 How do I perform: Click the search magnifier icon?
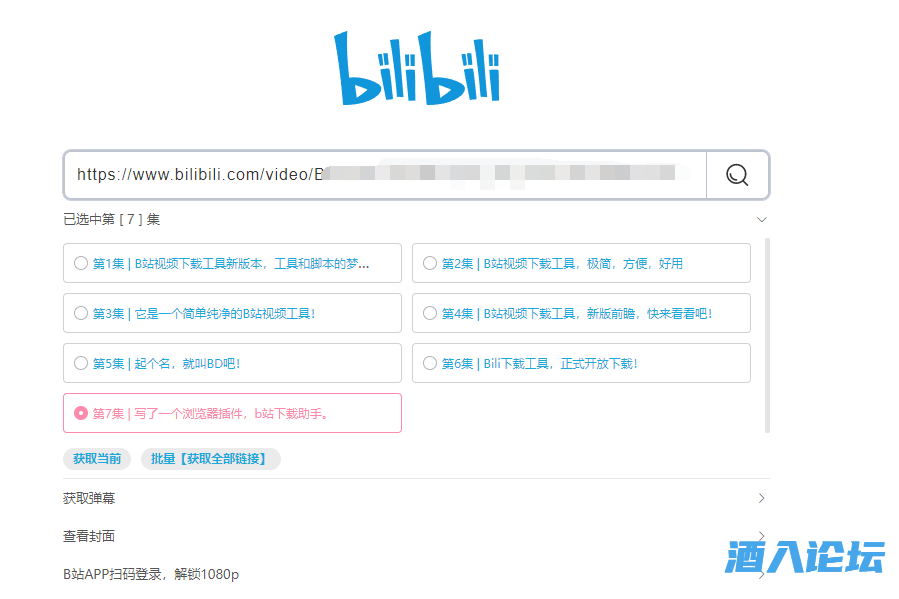[x=737, y=175]
